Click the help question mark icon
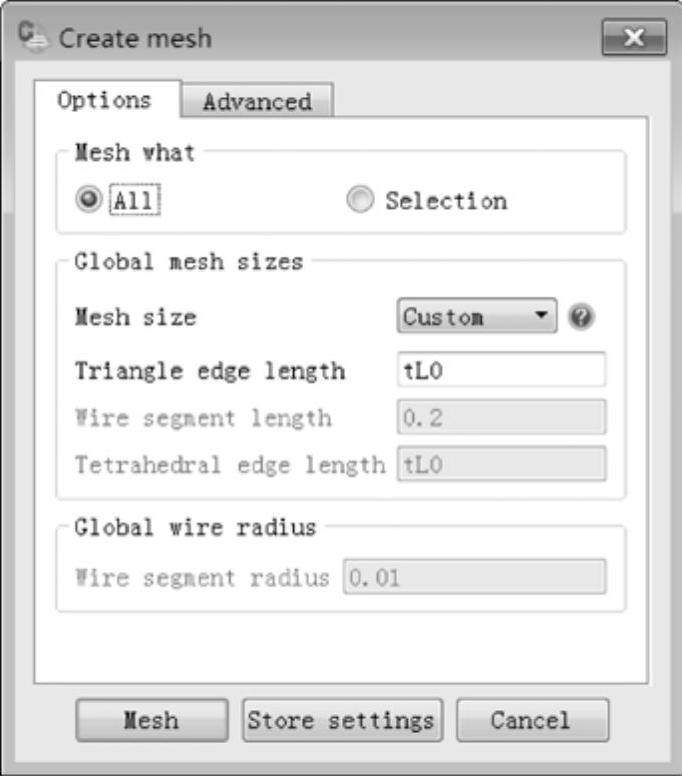 tap(581, 317)
